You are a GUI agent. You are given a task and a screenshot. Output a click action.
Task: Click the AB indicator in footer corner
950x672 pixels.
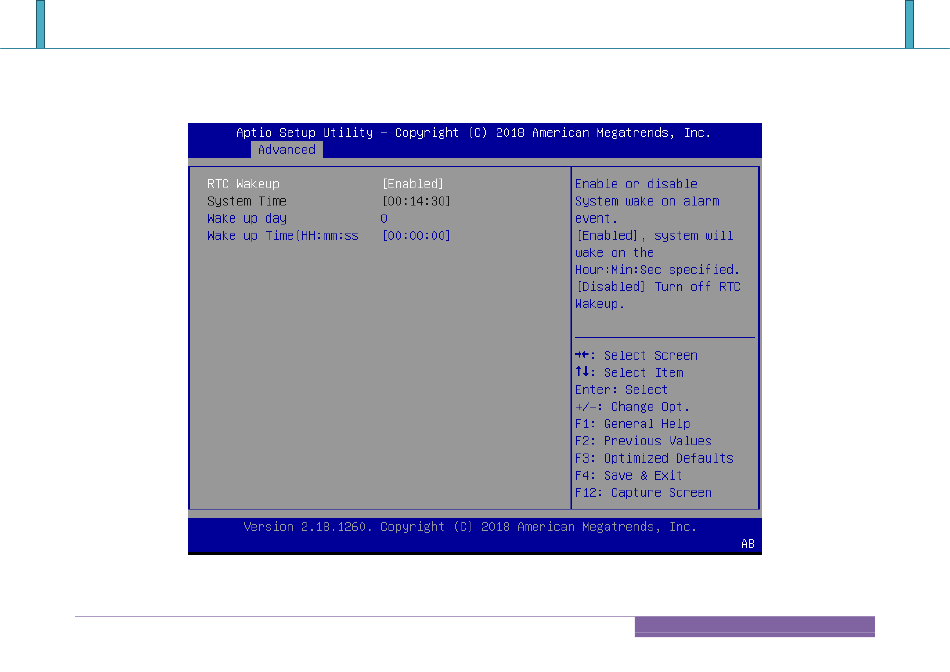pos(748,544)
